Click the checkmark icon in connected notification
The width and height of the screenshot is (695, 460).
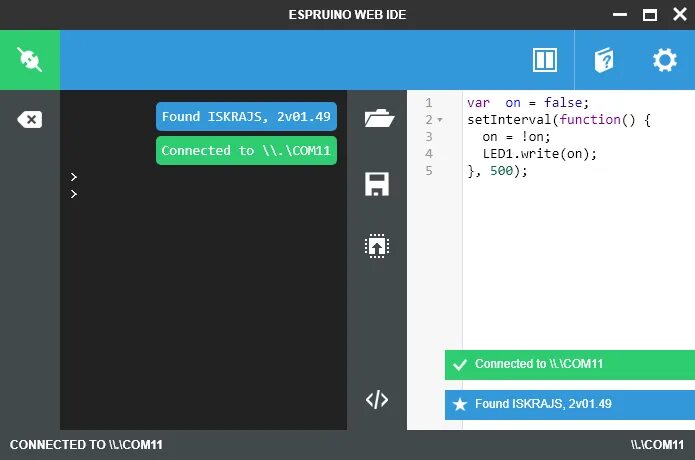point(460,365)
